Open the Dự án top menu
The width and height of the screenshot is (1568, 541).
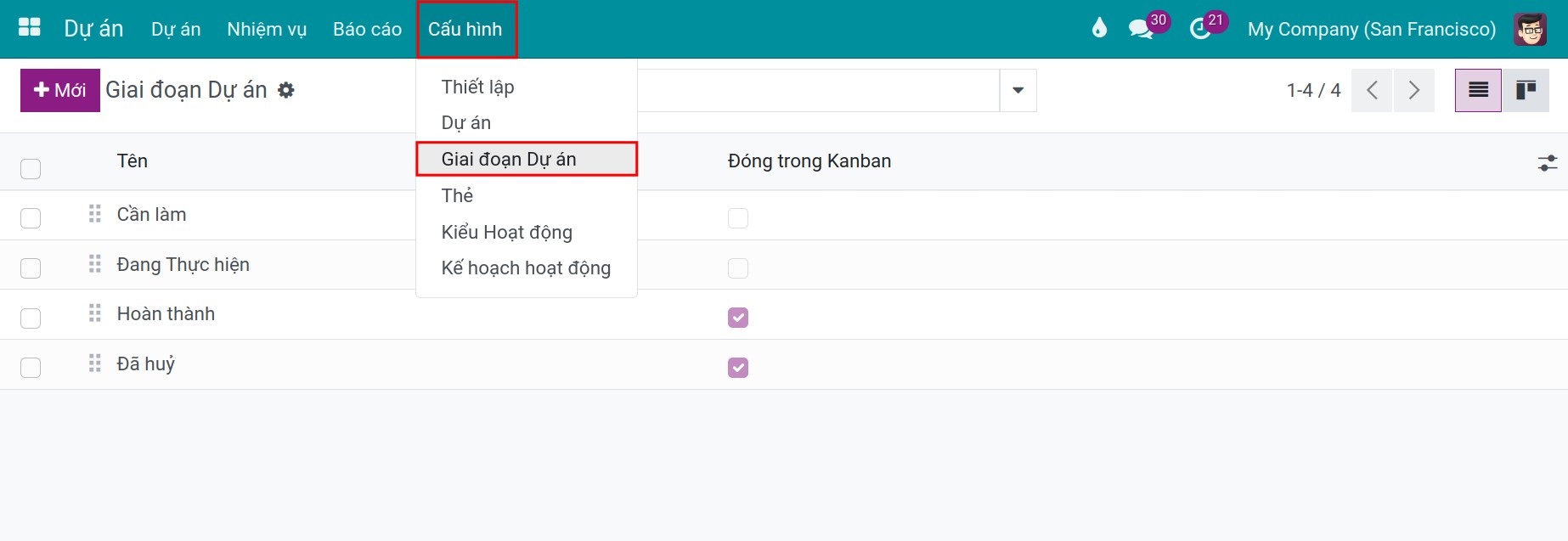click(x=176, y=29)
